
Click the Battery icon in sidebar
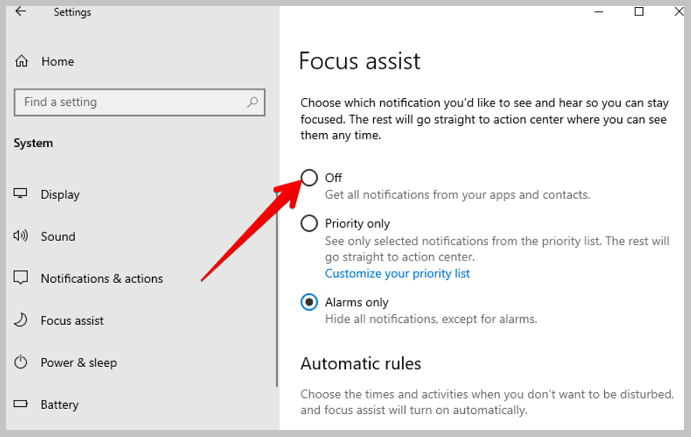tap(21, 404)
